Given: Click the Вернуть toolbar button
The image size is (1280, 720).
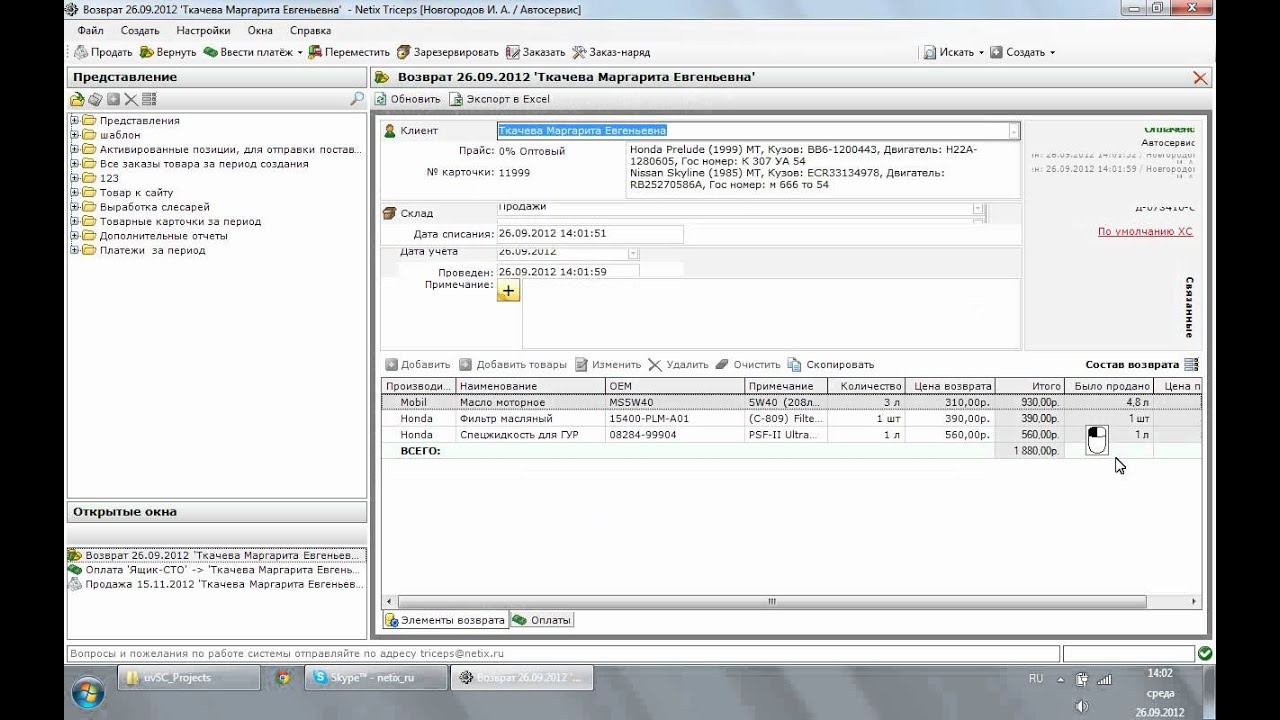Looking at the screenshot, I should (x=168, y=52).
